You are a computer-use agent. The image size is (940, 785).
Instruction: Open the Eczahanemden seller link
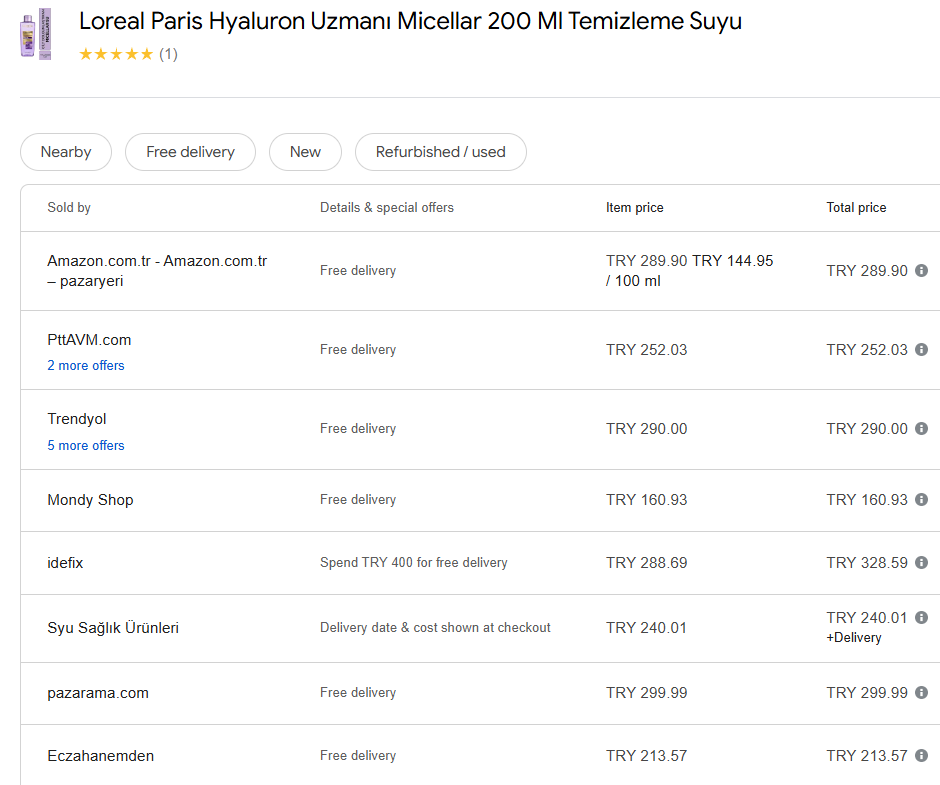click(101, 756)
